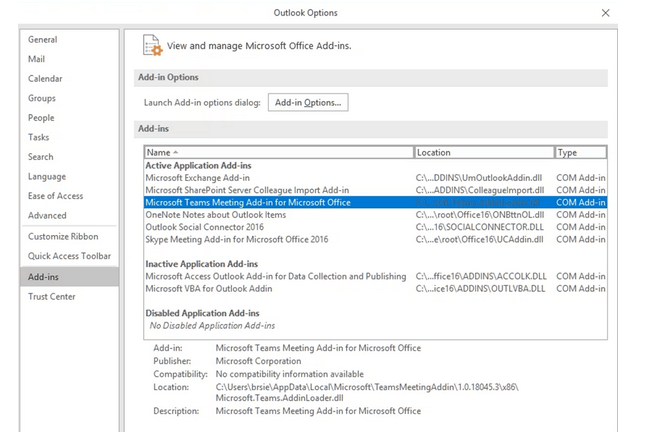Open Quick Access Toolbar settings

point(69,256)
